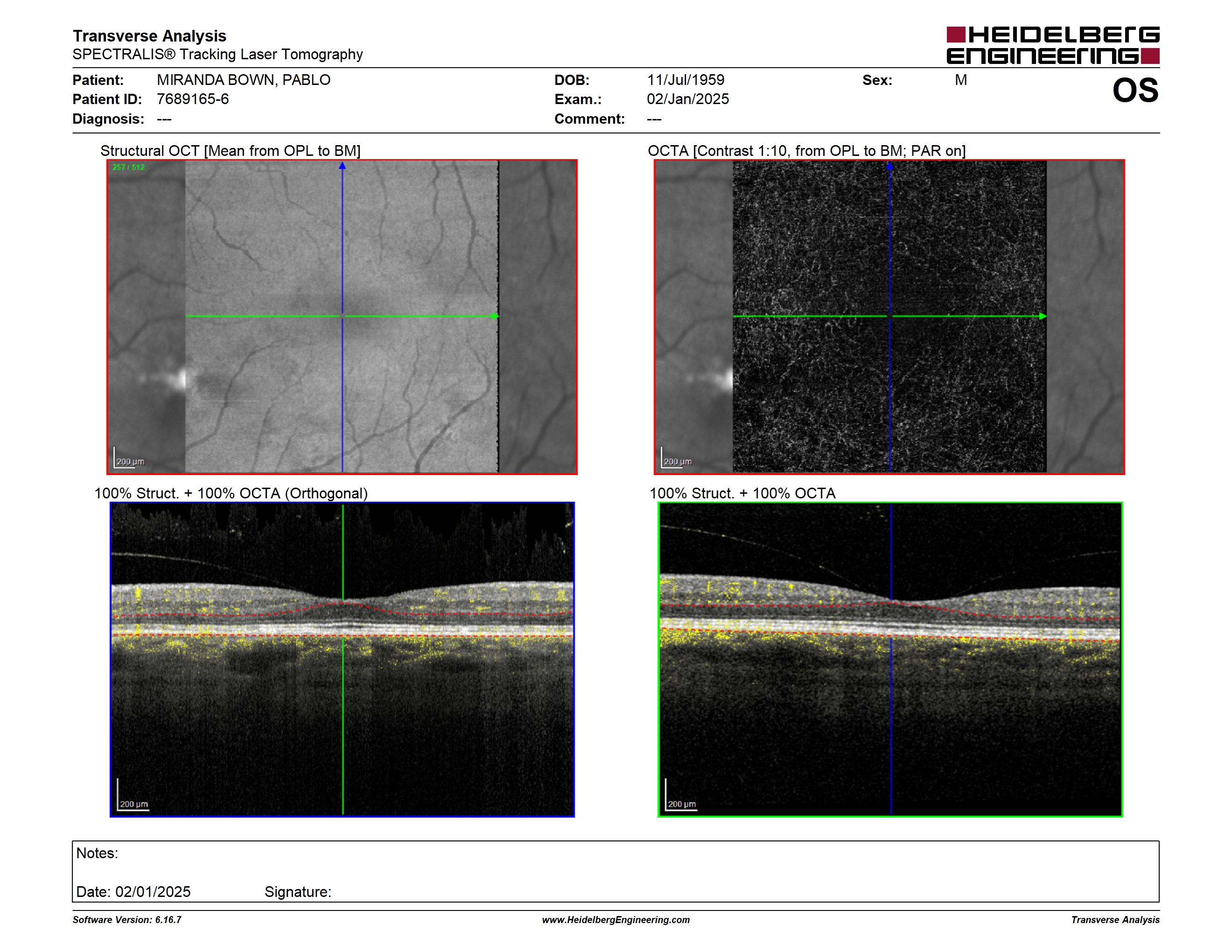
Task: Click the Notes field
Action: coord(616,871)
